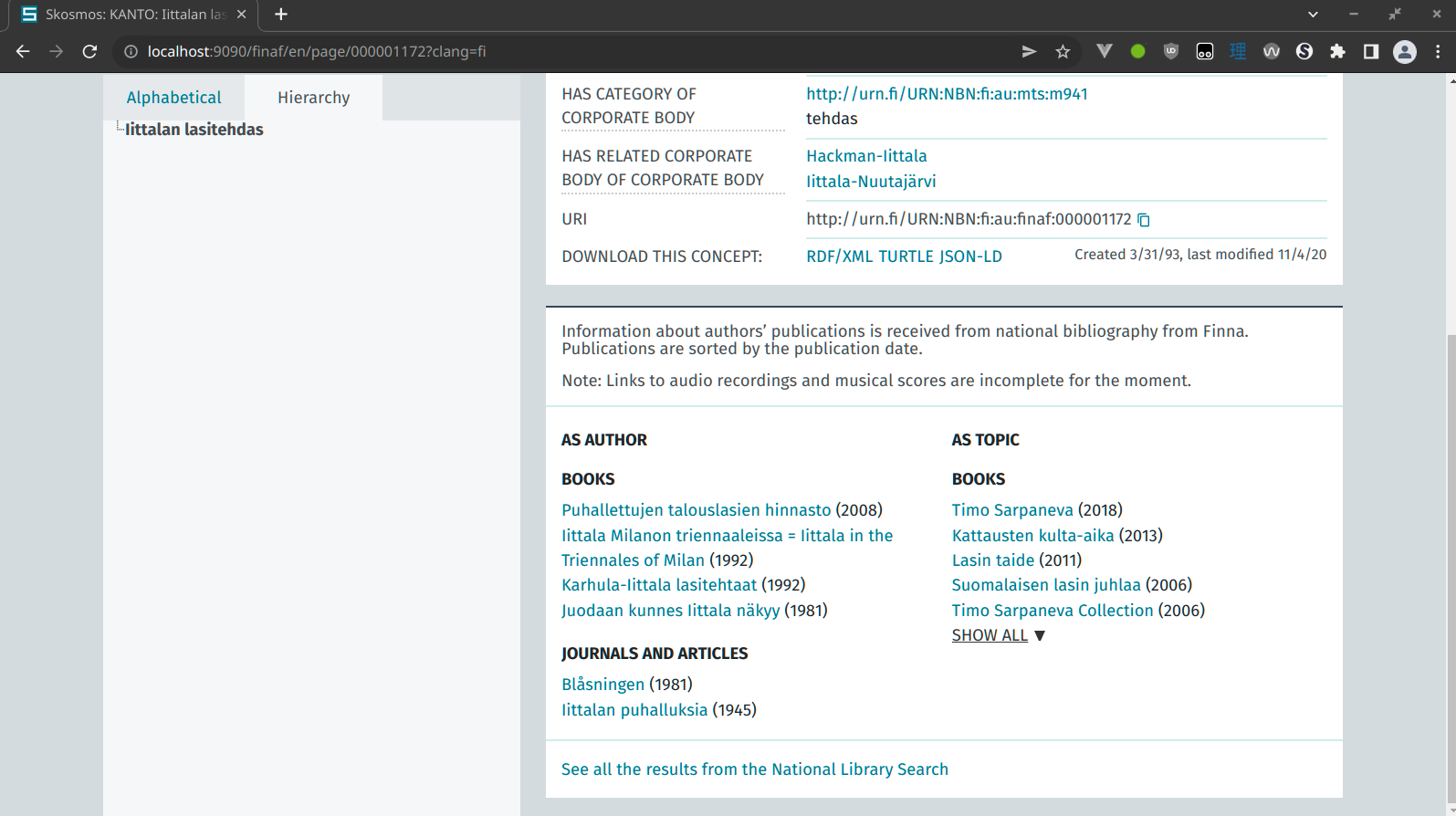Close the Skosmos KANTO tab
This screenshot has width=1456, height=816.
[241, 15]
